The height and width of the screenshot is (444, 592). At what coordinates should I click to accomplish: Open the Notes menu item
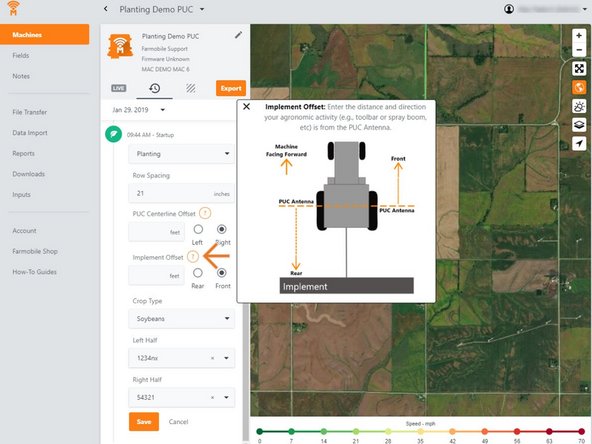pos(21,76)
